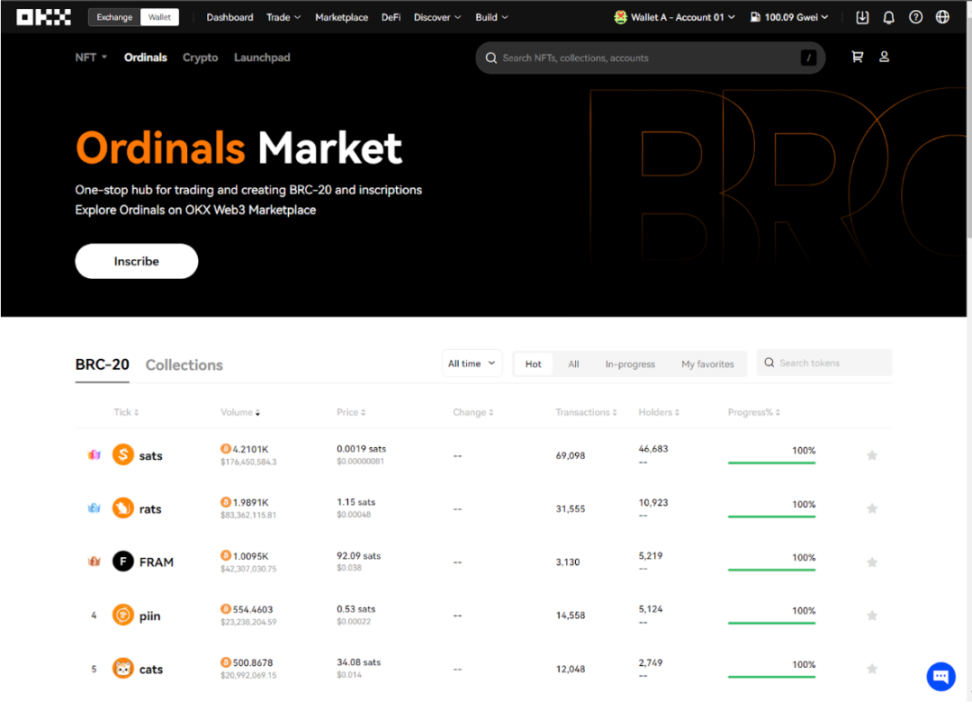Open the shopping cart icon

857,58
